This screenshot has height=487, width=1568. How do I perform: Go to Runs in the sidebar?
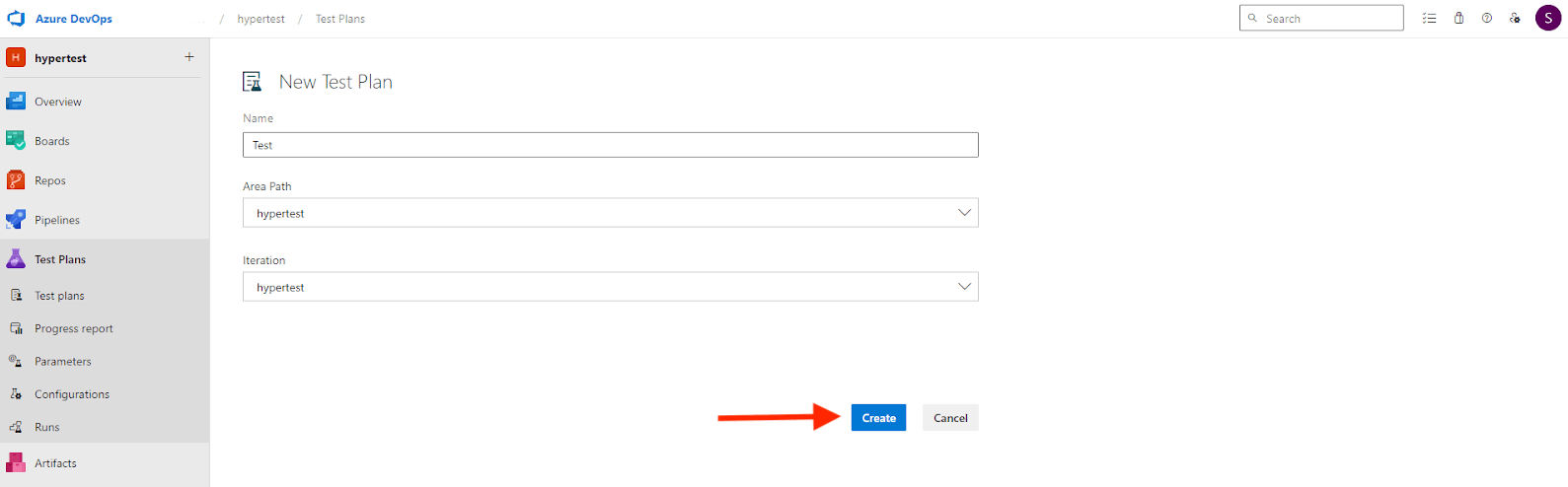tap(47, 428)
